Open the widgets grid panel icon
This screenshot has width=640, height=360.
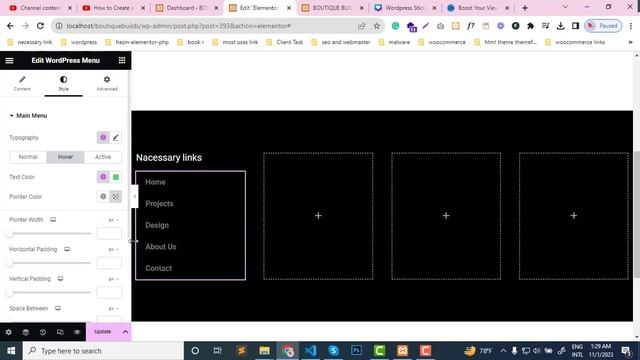[x=122, y=60]
